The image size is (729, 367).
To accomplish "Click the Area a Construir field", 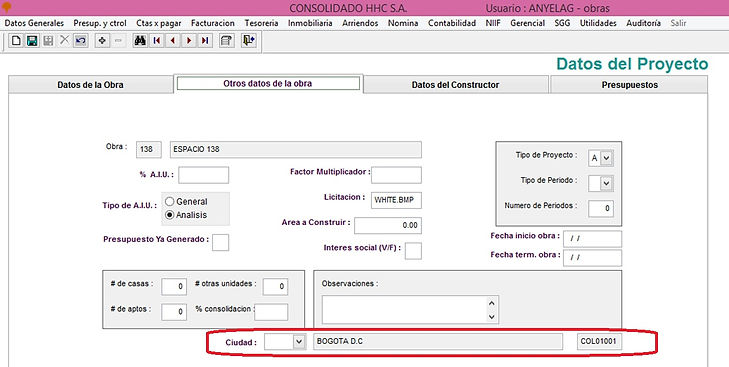I will [388, 226].
